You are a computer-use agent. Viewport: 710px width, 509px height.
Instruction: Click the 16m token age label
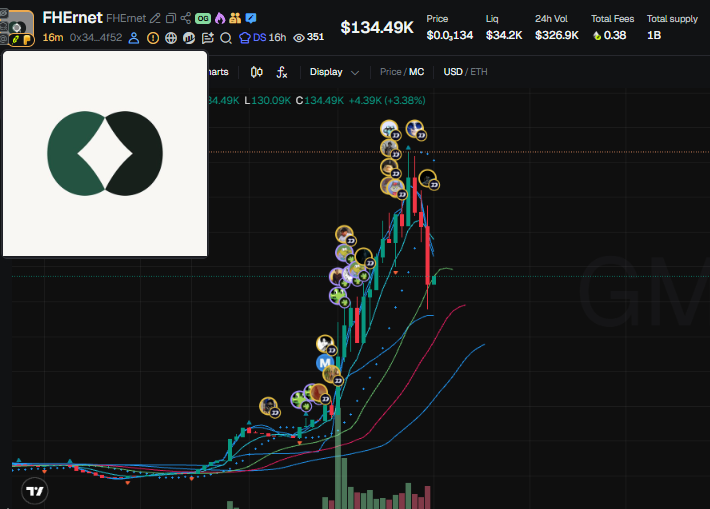(53, 38)
